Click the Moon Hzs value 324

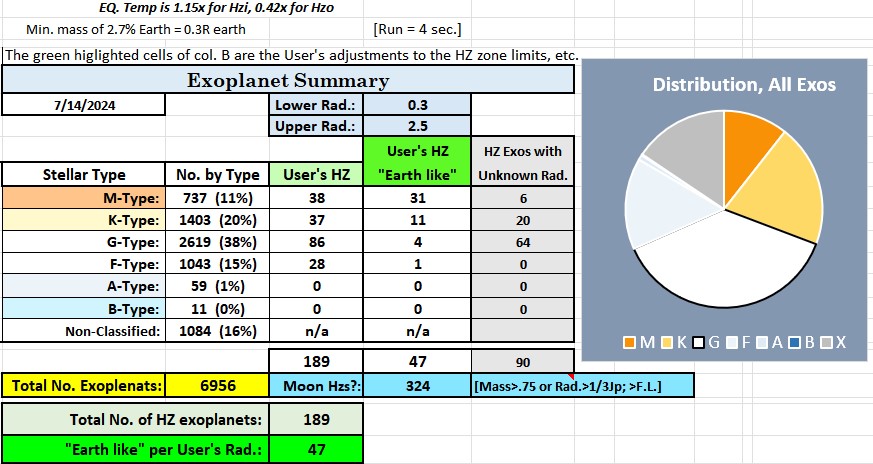417,385
